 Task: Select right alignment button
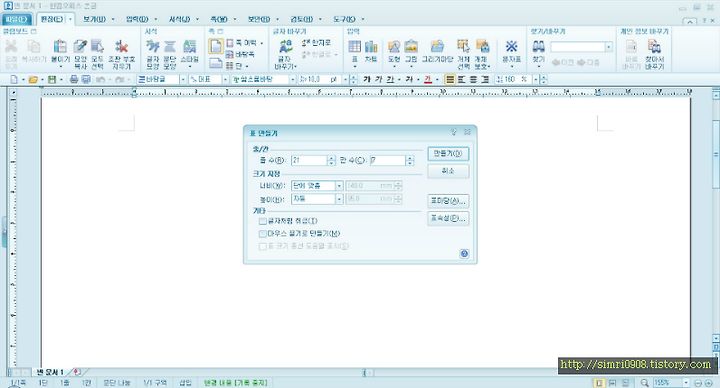[485, 79]
